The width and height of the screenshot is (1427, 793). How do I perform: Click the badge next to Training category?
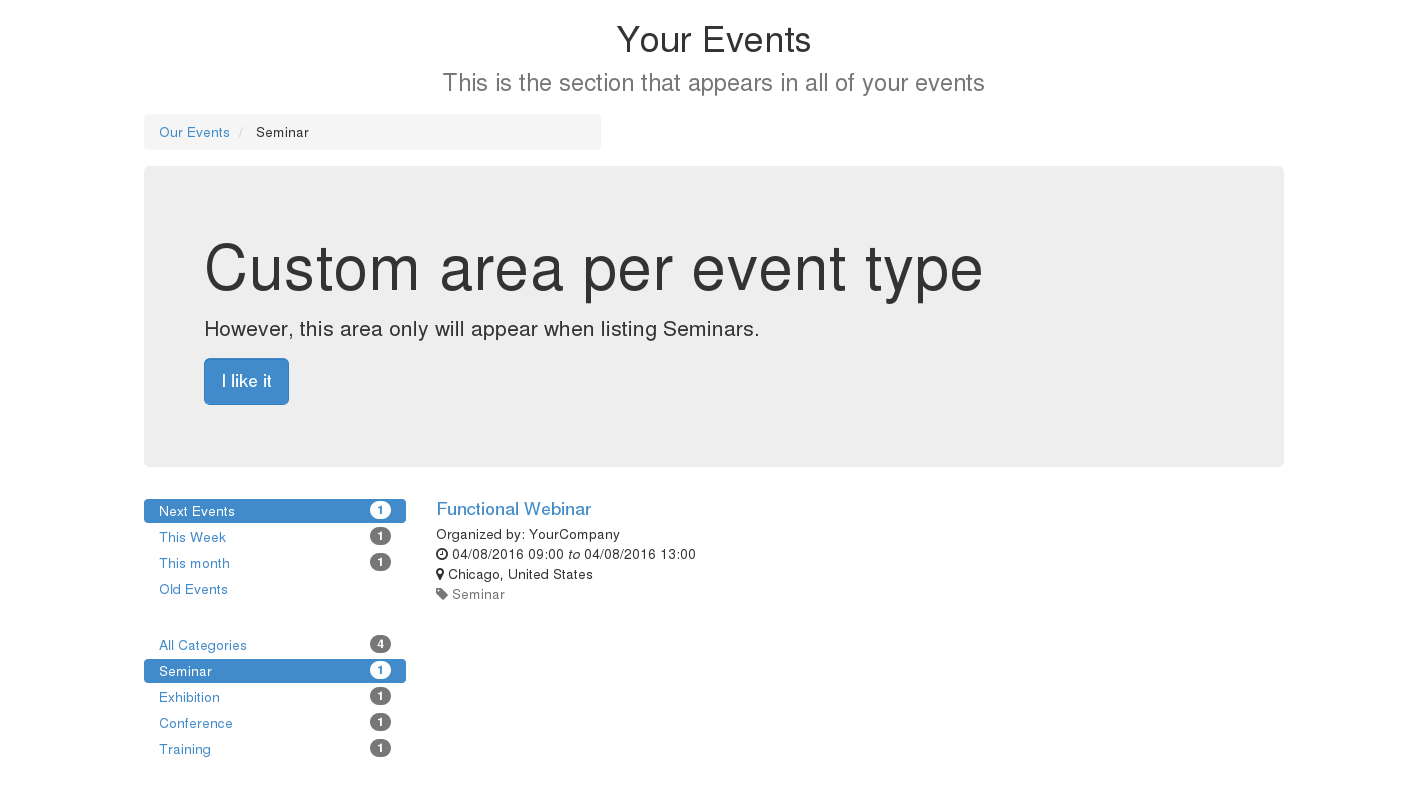click(x=380, y=747)
